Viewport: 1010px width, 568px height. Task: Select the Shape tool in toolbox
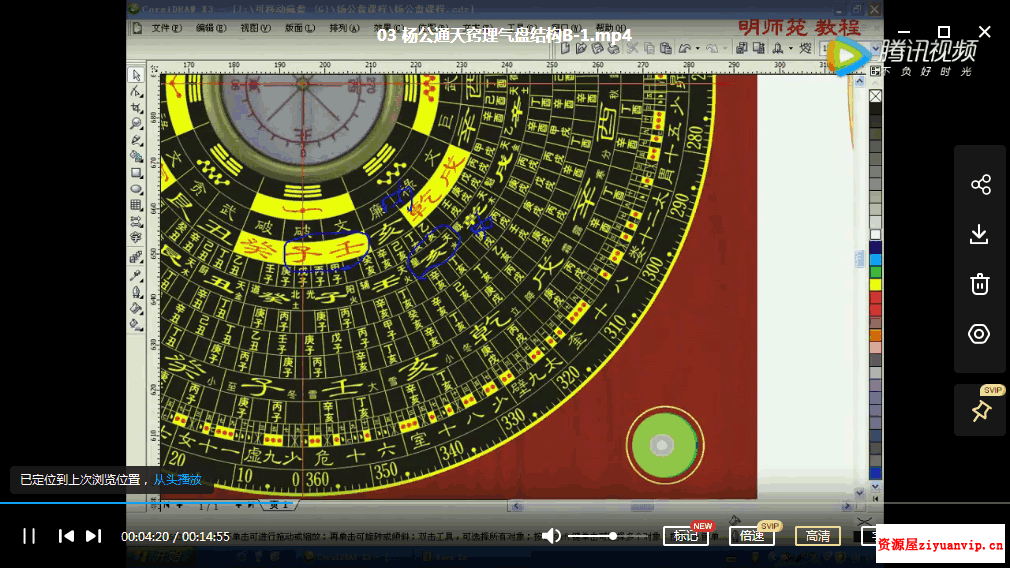136,91
